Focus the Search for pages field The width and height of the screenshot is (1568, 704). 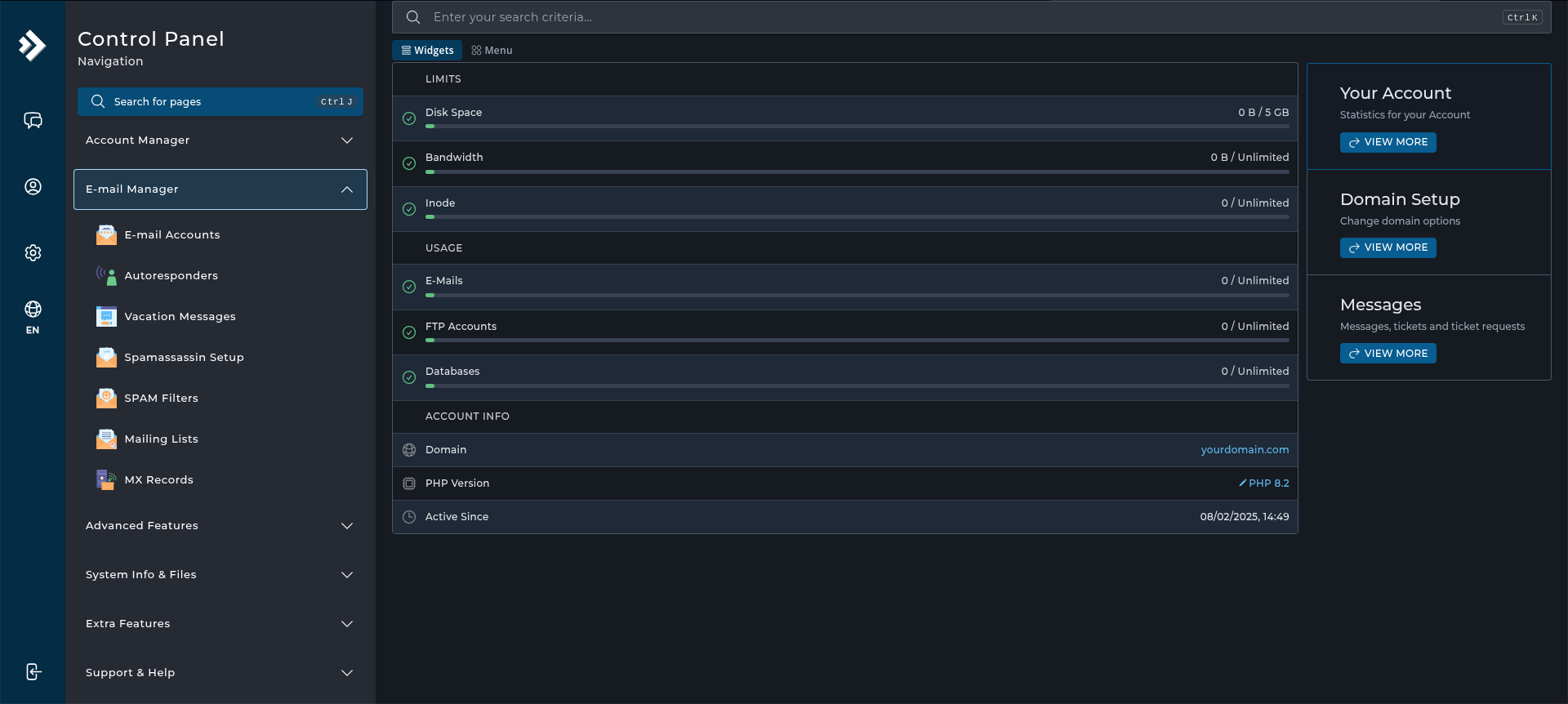click(220, 102)
